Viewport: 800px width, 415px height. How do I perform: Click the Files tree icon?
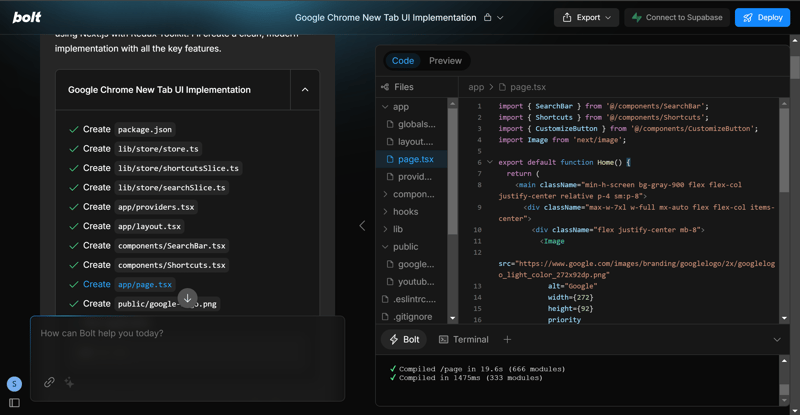point(385,87)
